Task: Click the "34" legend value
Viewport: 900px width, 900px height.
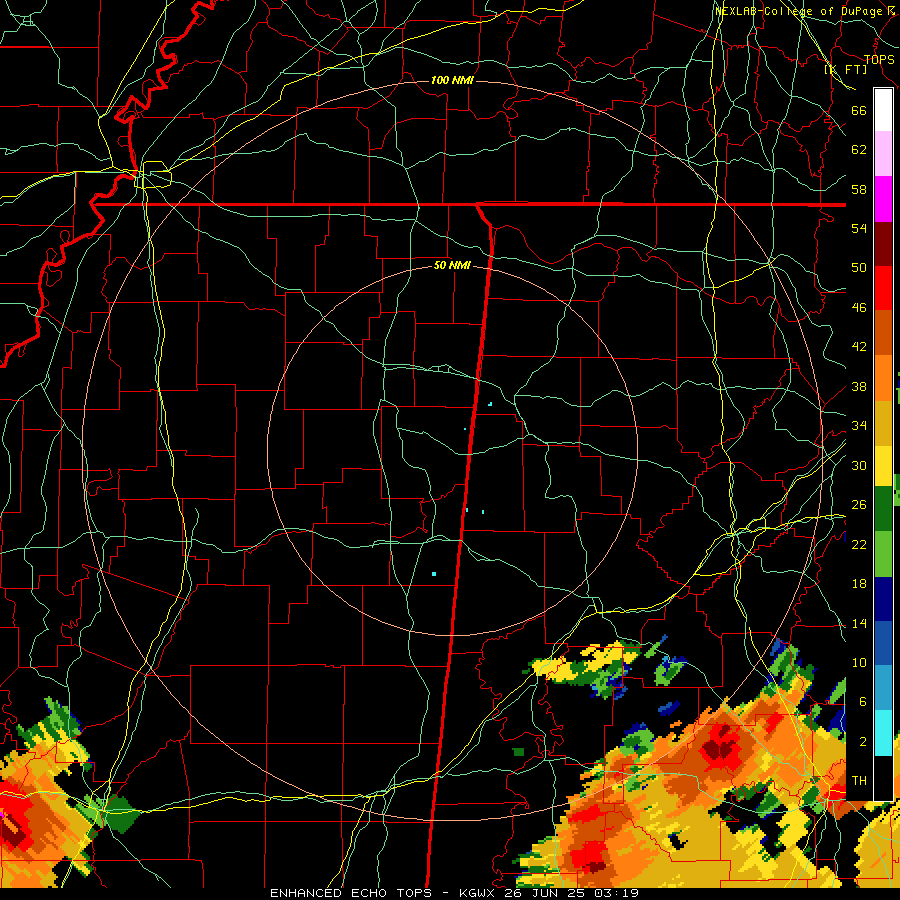Action: [x=859, y=425]
